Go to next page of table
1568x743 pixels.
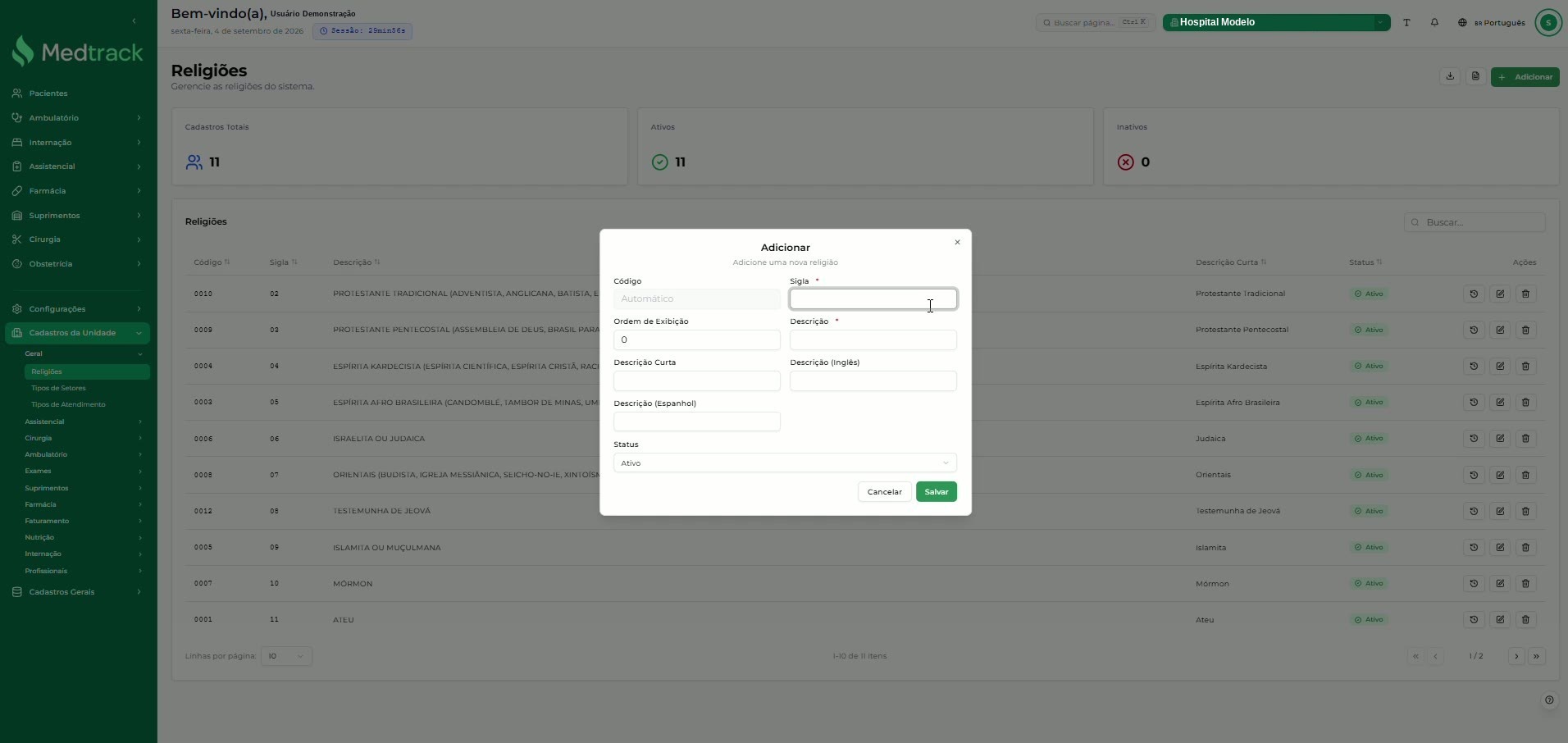1516,656
